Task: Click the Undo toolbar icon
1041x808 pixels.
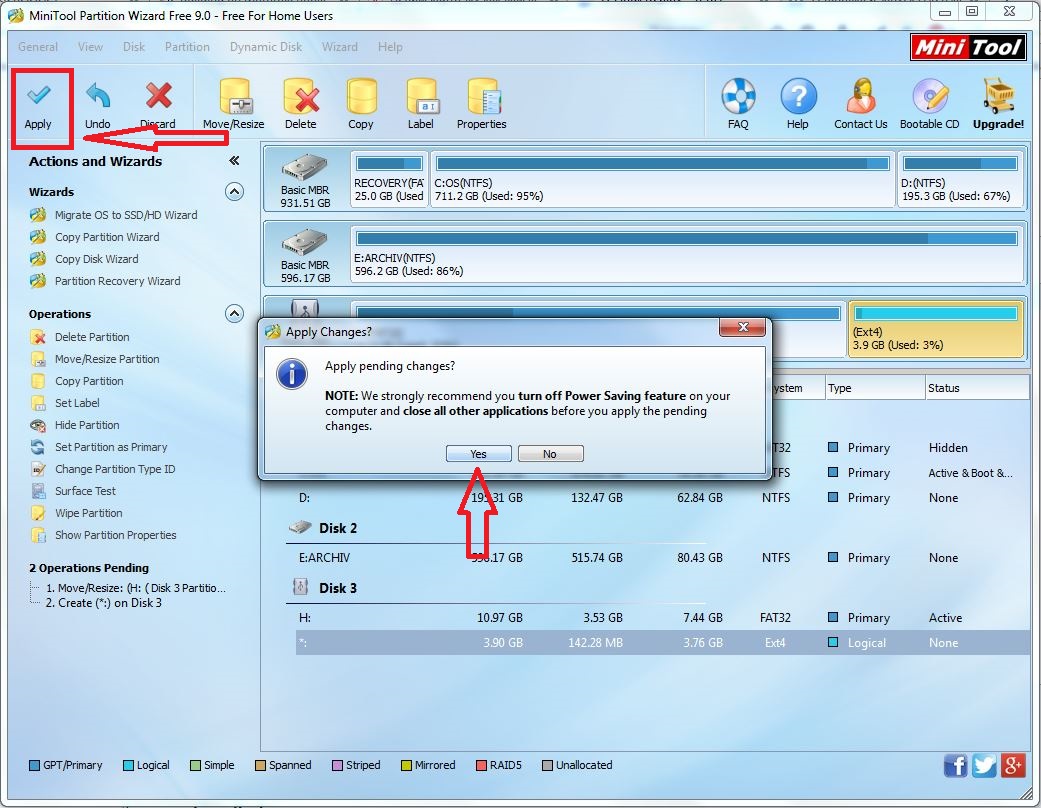Action: [x=98, y=98]
